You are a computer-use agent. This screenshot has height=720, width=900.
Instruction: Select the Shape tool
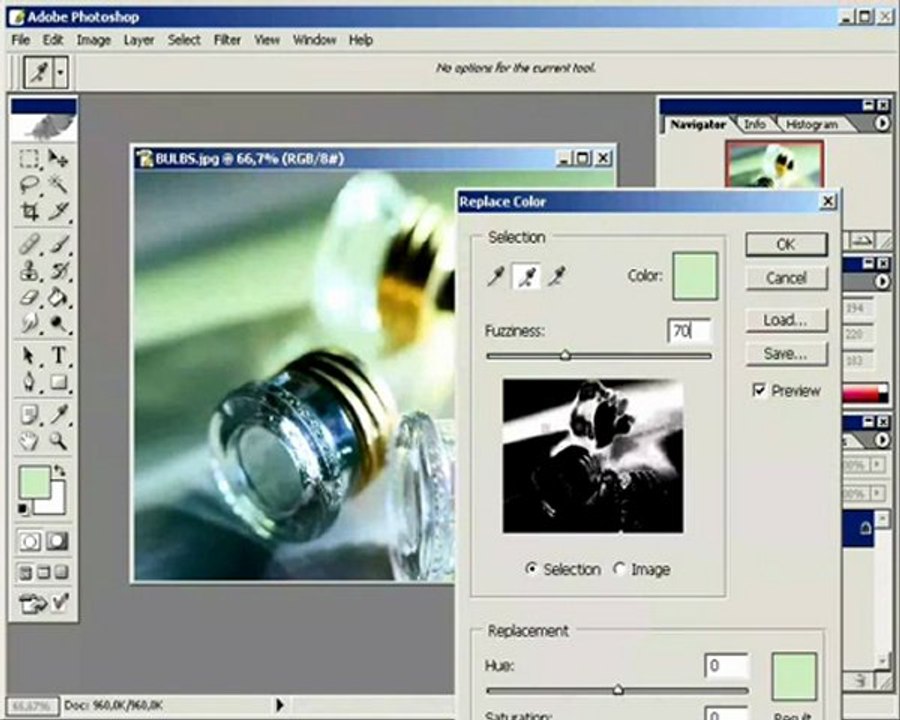58,382
